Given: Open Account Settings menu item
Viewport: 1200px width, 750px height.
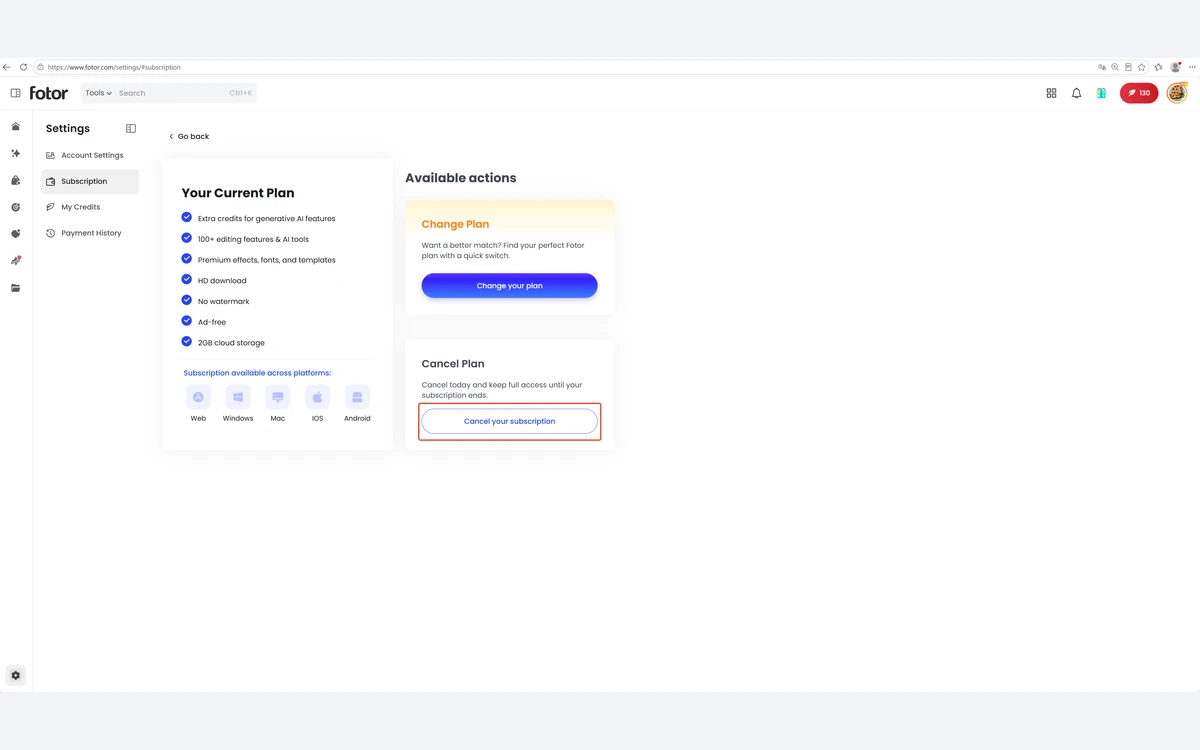Looking at the screenshot, I should coord(90,155).
